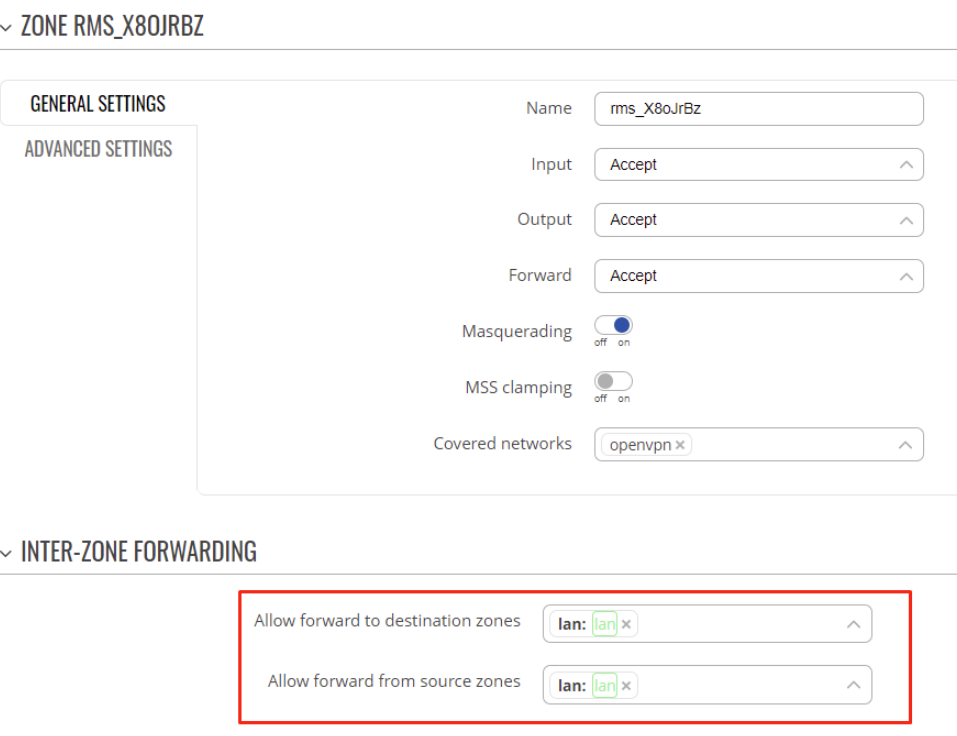Click the Input dropdown chevron
The width and height of the screenshot is (957, 736).
tap(906, 165)
